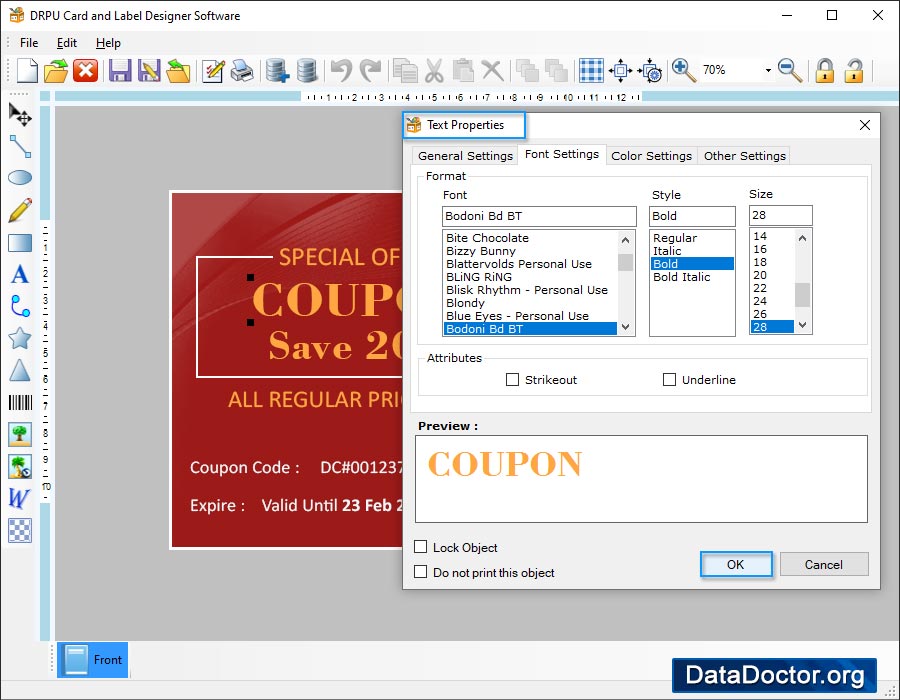Select the Front card side tab
The width and height of the screenshot is (900, 700).
(x=92, y=660)
